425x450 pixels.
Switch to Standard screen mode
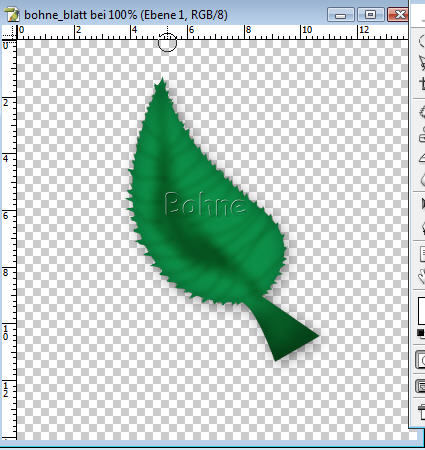coord(421,386)
